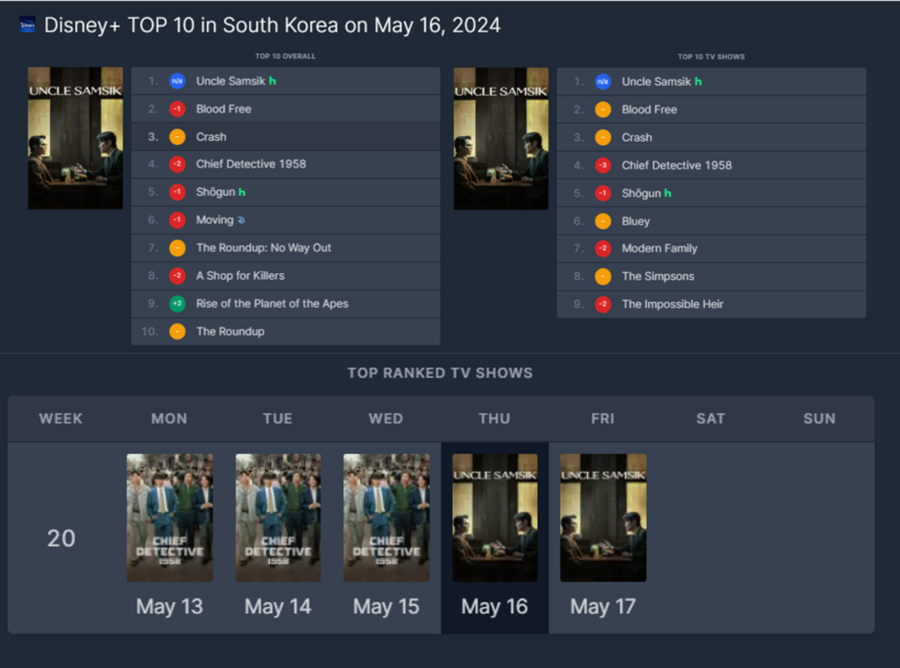
Task: Click red -2 badge for A Shop for Killers
Action: coord(177,275)
